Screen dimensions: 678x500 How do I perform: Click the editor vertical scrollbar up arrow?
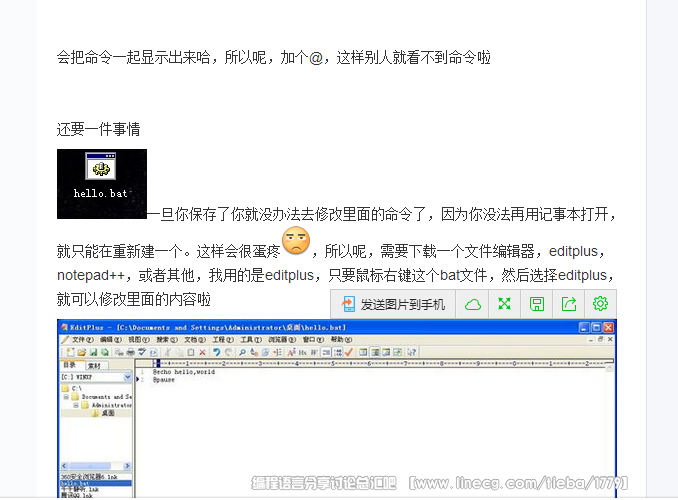coord(609,369)
